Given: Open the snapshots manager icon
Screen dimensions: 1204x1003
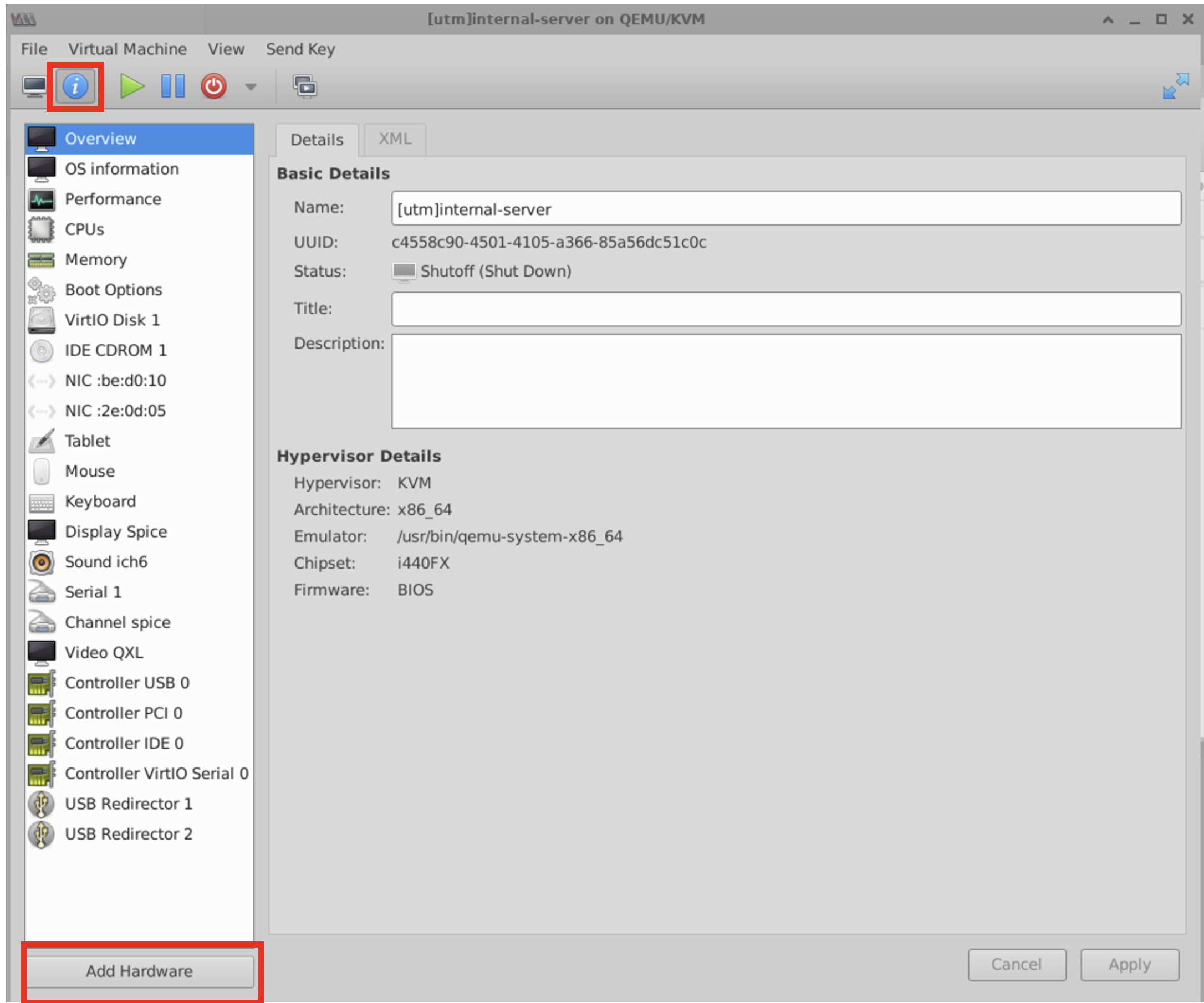Looking at the screenshot, I should pos(305,87).
